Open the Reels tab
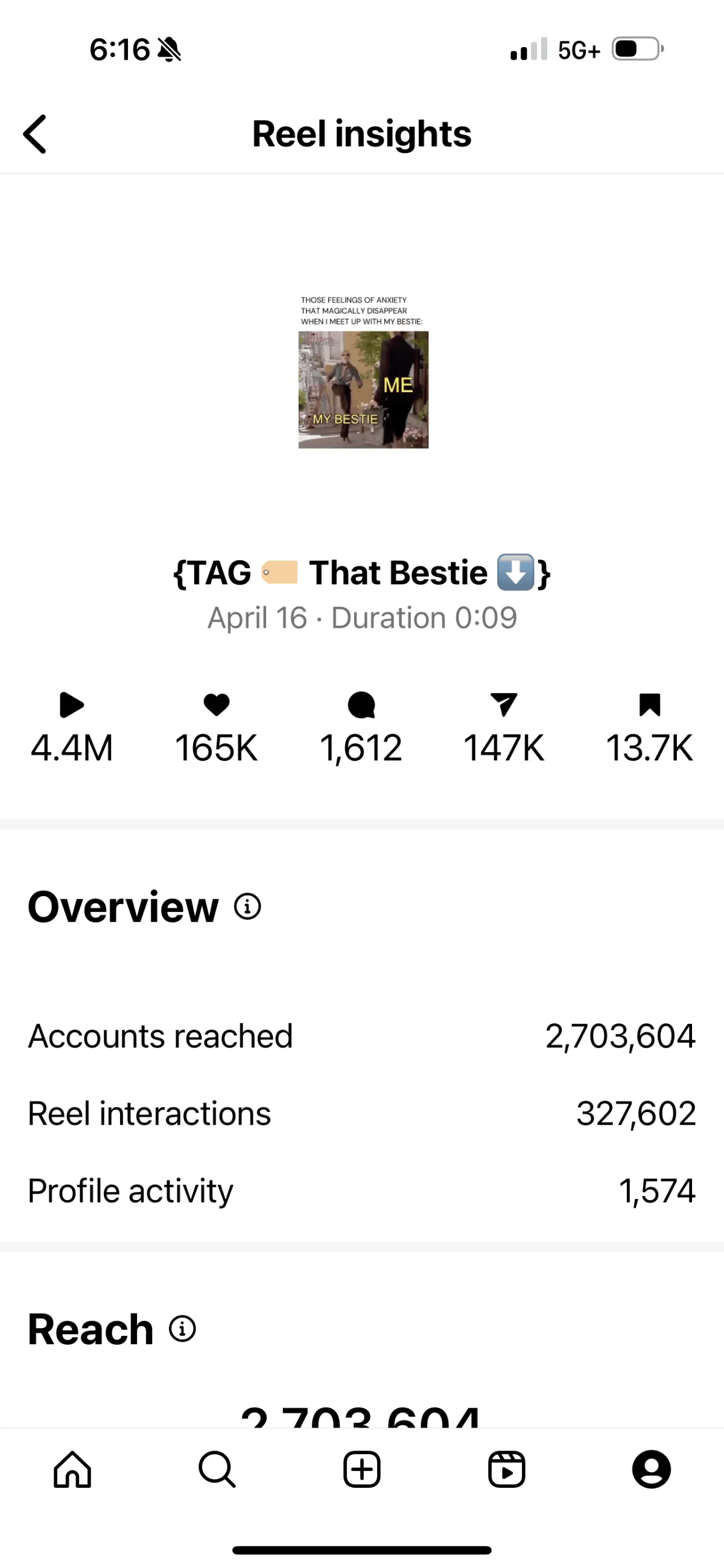This screenshot has width=724, height=1568. tap(507, 1469)
